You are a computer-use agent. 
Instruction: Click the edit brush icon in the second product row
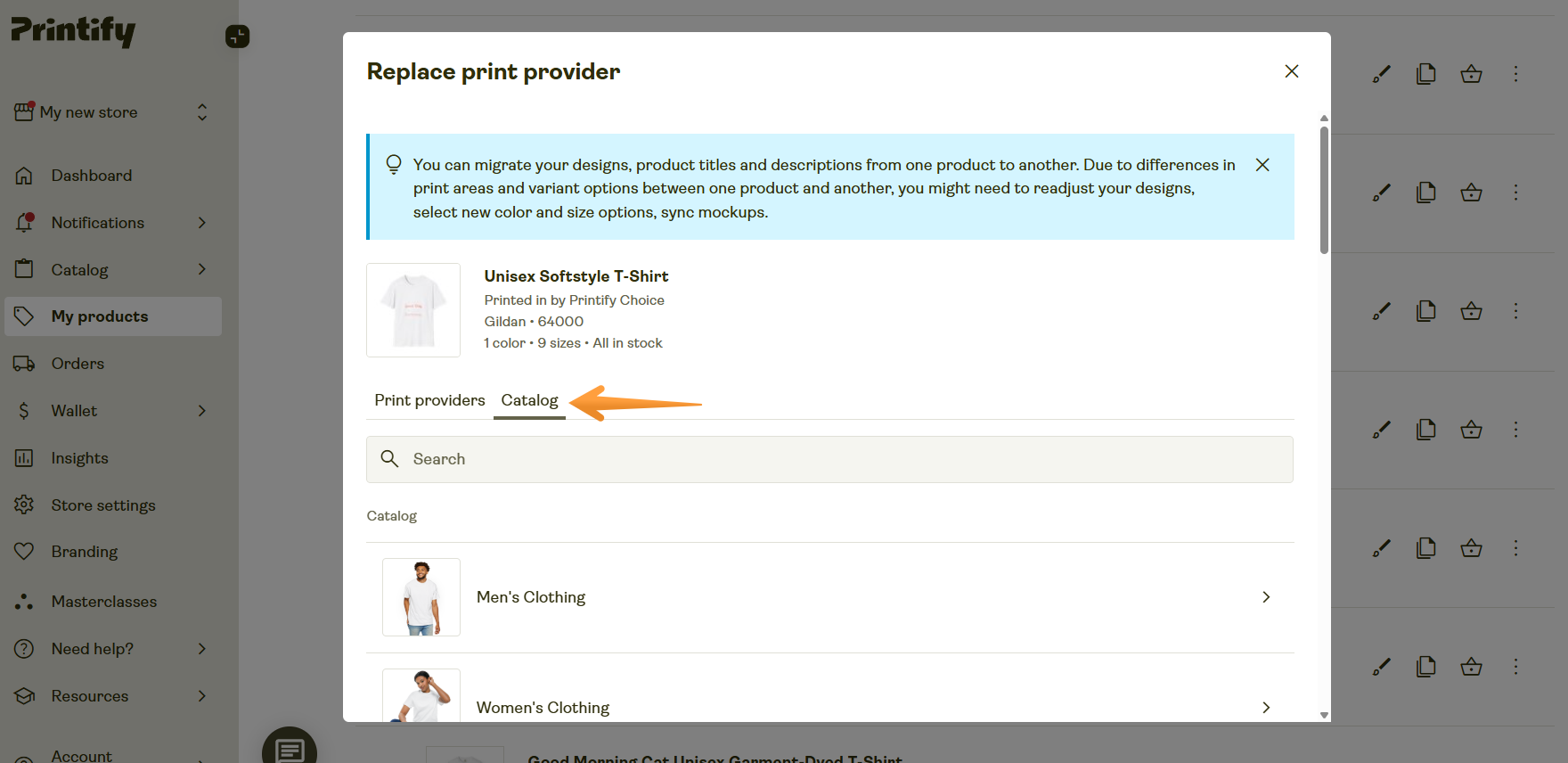pyautogui.click(x=1382, y=193)
